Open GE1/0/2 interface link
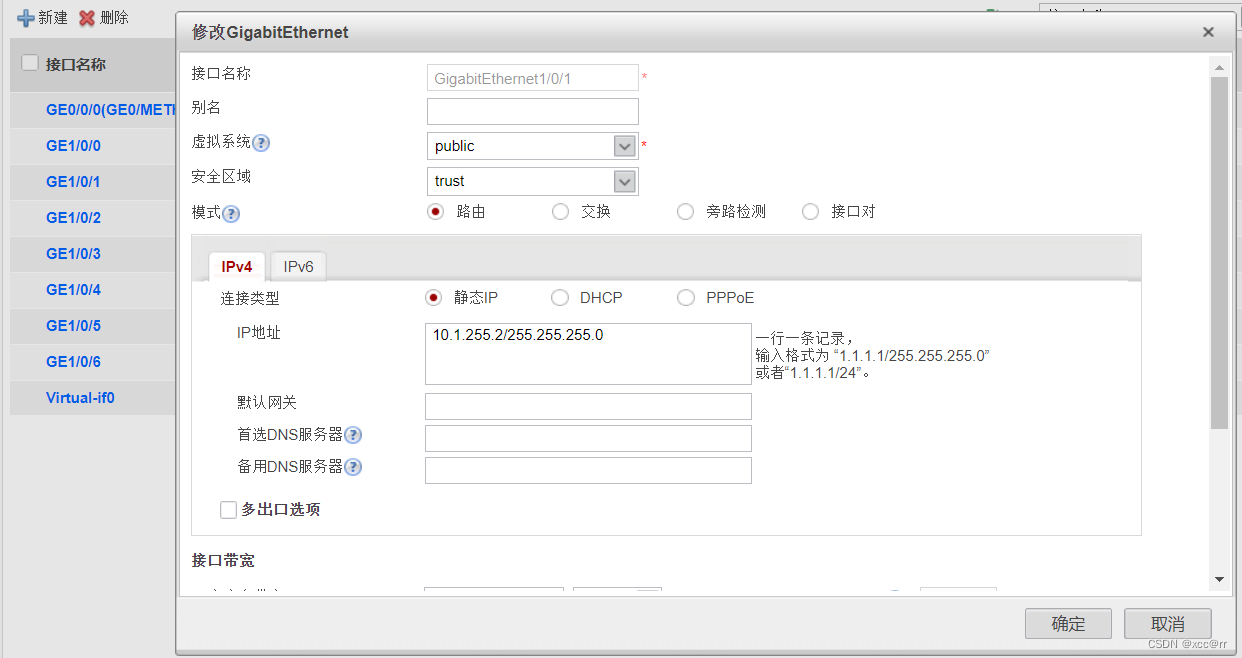This screenshot has width=1242, height=658. click(73, 217)
